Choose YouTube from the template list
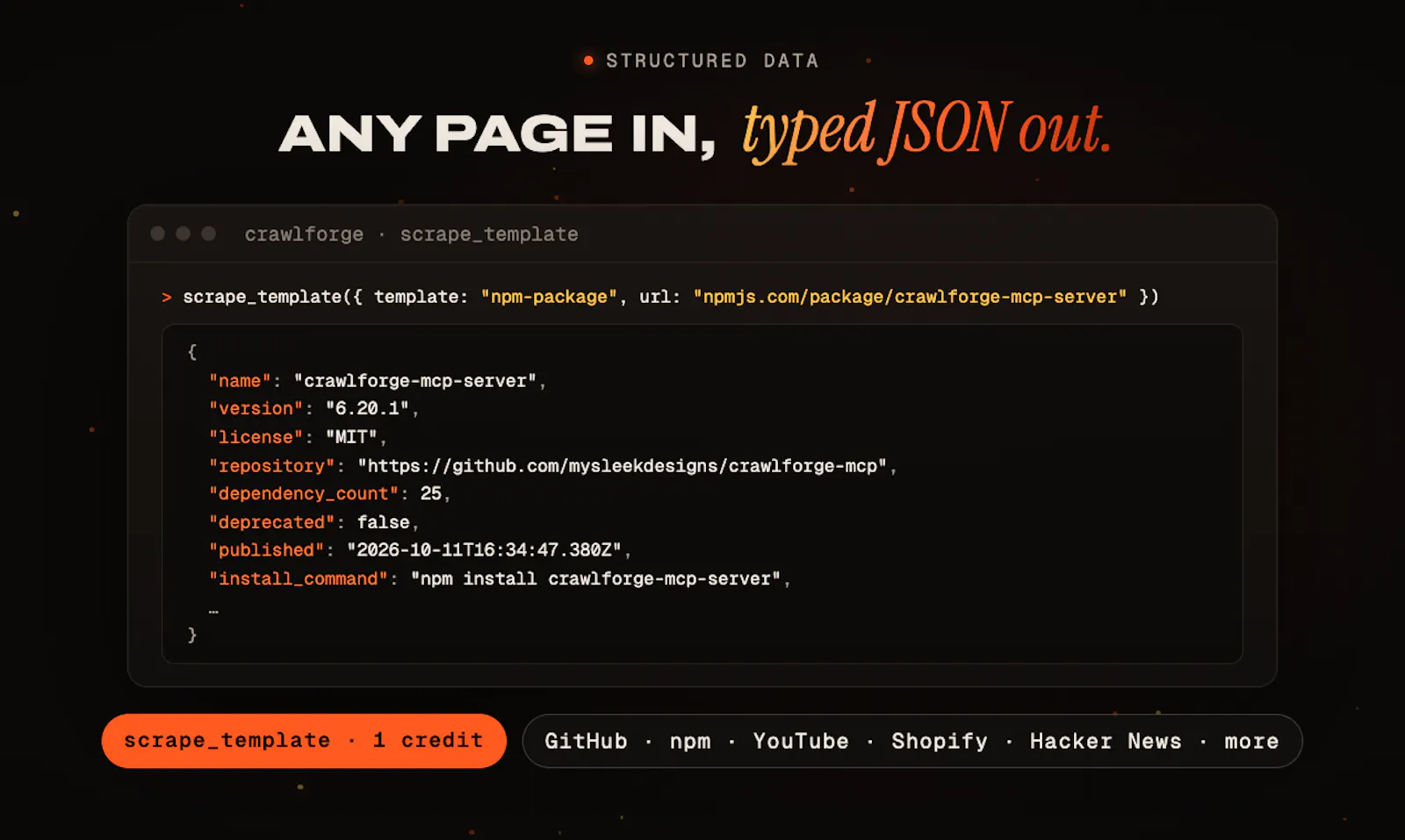1405x840 pixels. tap(801, 742)
